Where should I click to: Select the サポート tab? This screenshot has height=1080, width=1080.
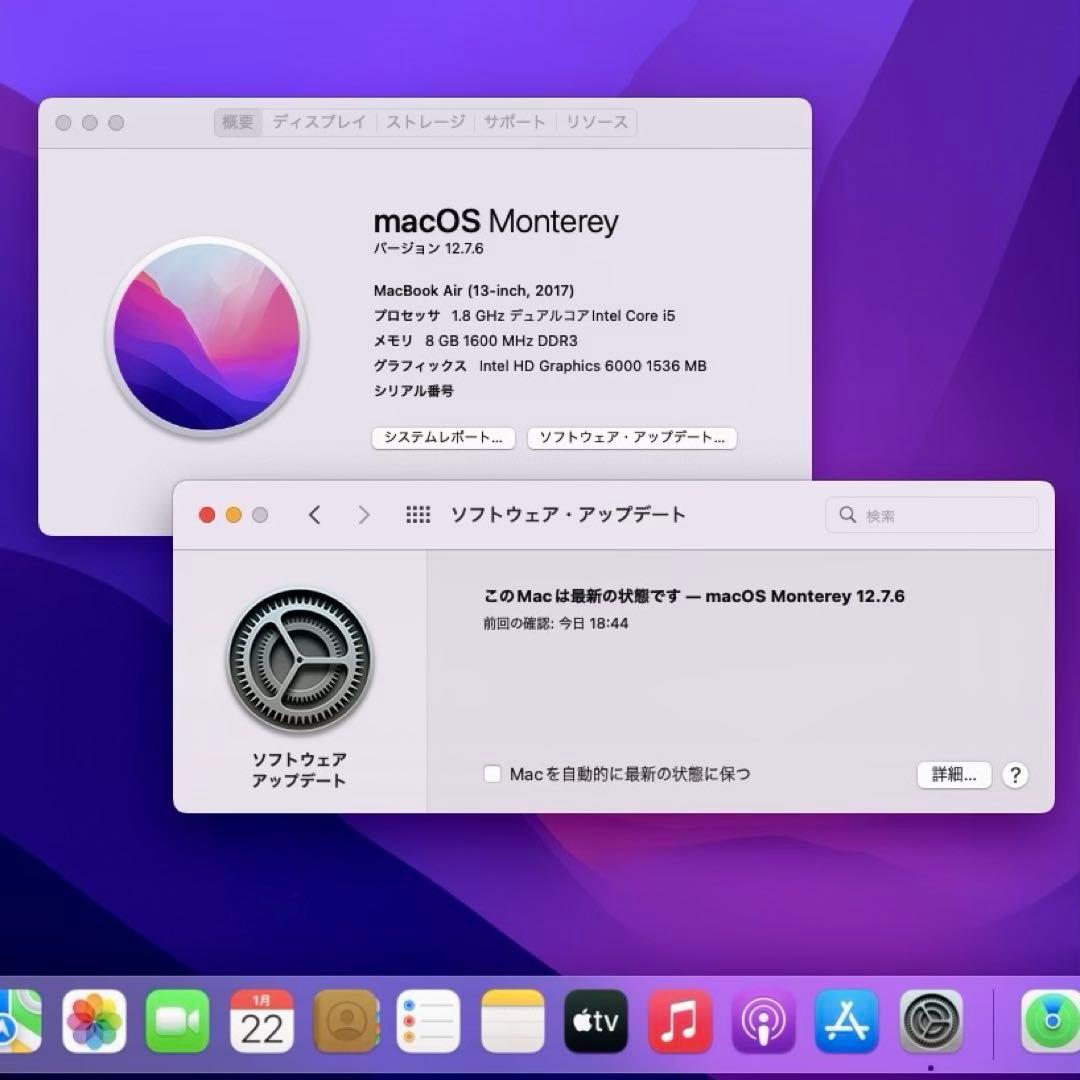pos(514,121)
